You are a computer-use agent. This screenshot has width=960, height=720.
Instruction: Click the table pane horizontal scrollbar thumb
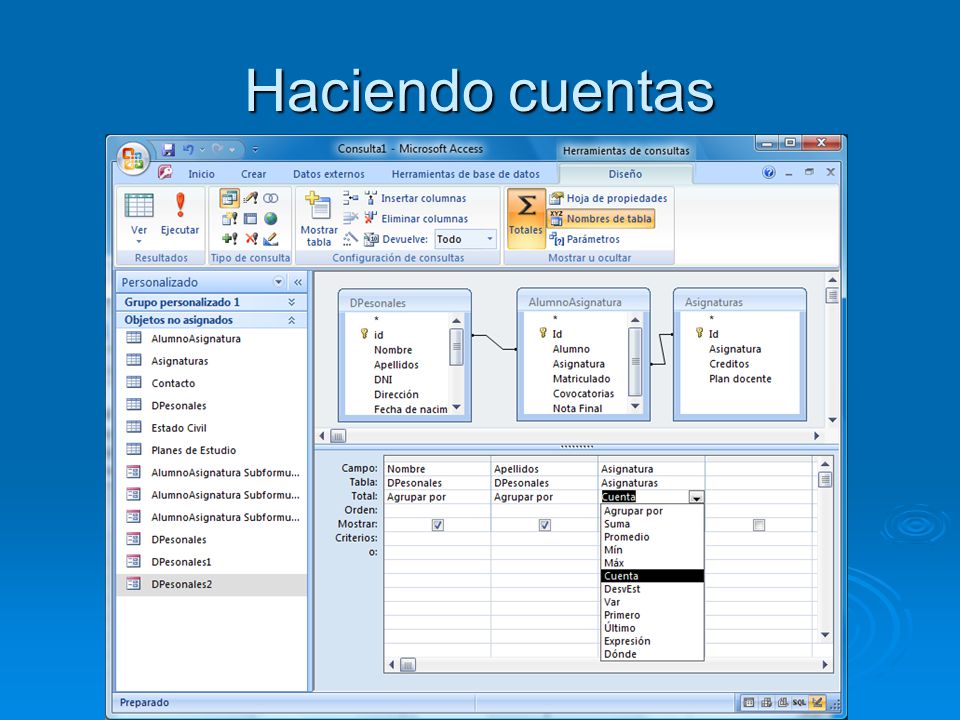coord(338,436)
